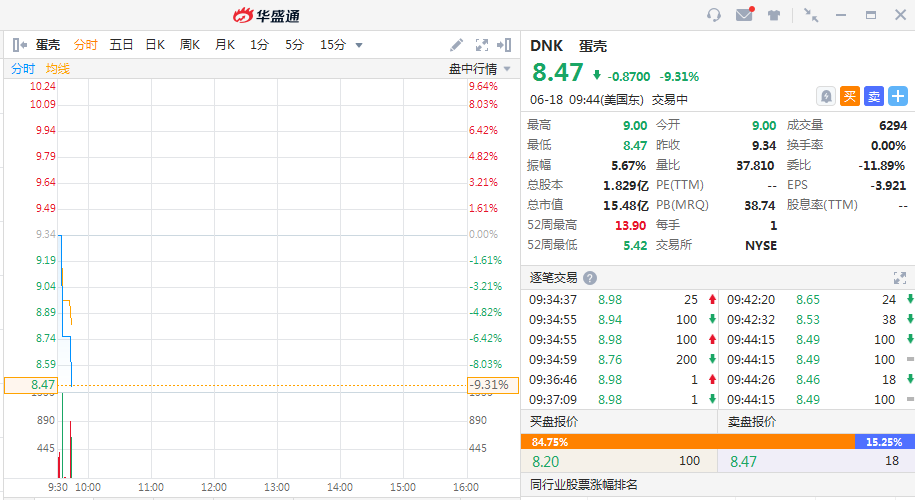Open the 盘中行情 session dropdown
The height and width of the screenshot is (500, 915).
click(480, 69)
